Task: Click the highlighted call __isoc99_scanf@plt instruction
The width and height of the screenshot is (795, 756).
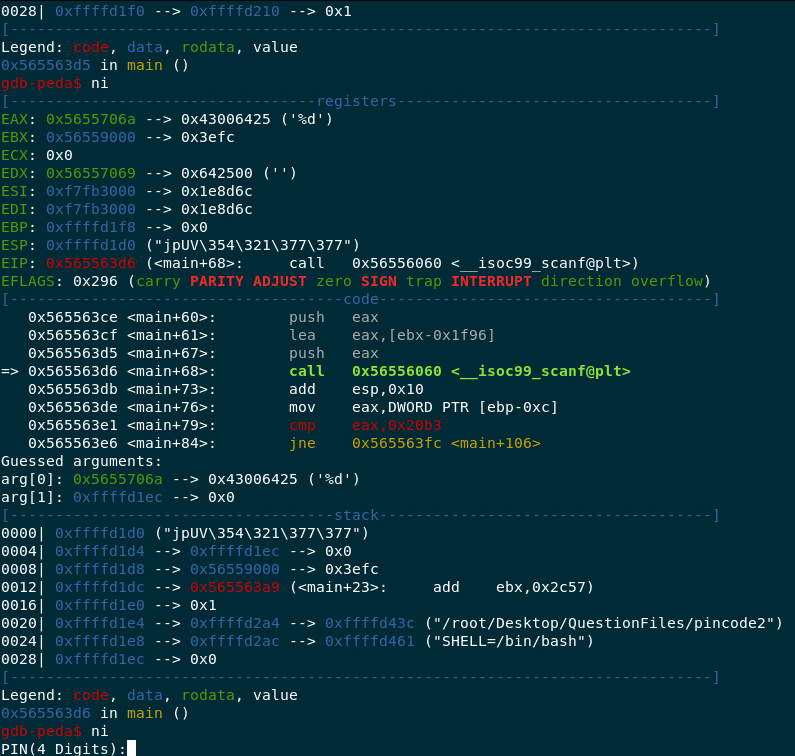Action: pyautogui.click(x=460, y=371)
